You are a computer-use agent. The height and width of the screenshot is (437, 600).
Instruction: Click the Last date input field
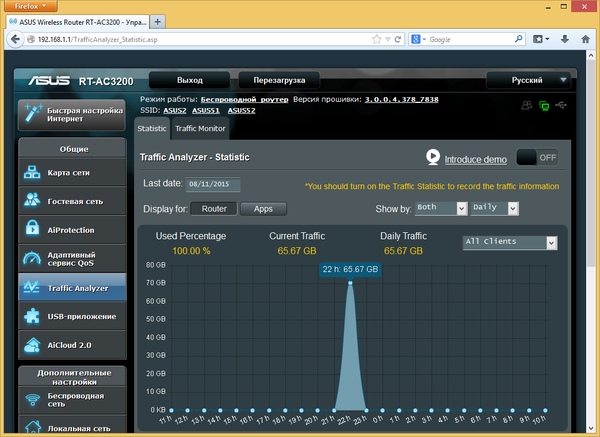213,184
